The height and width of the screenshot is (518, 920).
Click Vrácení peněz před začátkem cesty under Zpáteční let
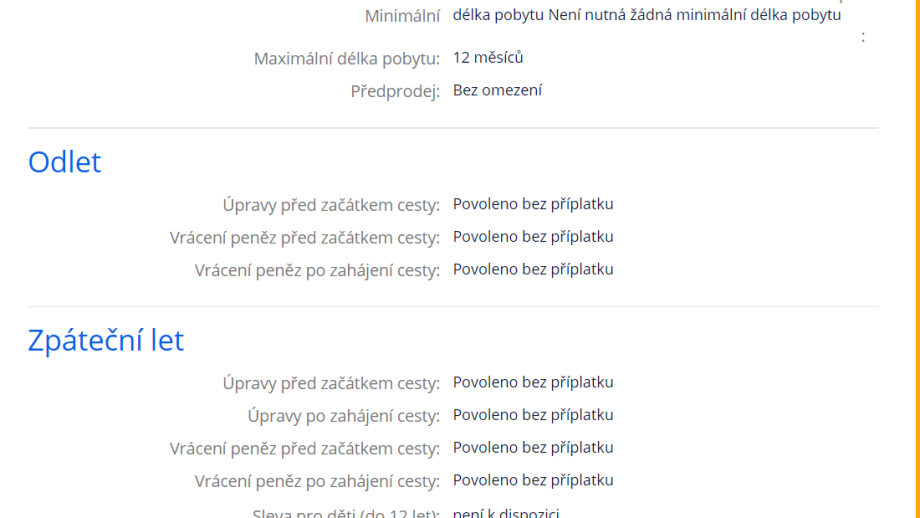pos(304,448)
